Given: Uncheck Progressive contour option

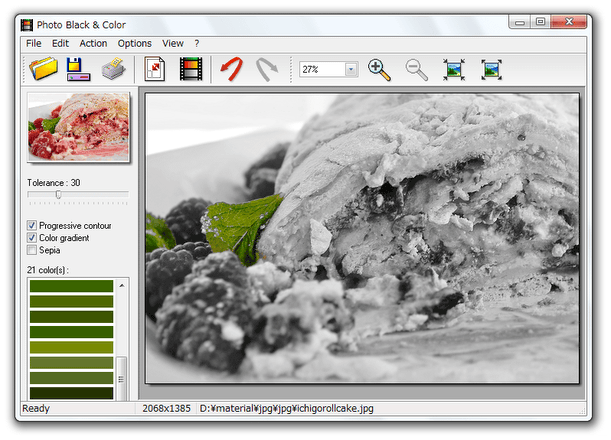Looking at the screenshot, I should click(32, 225).
